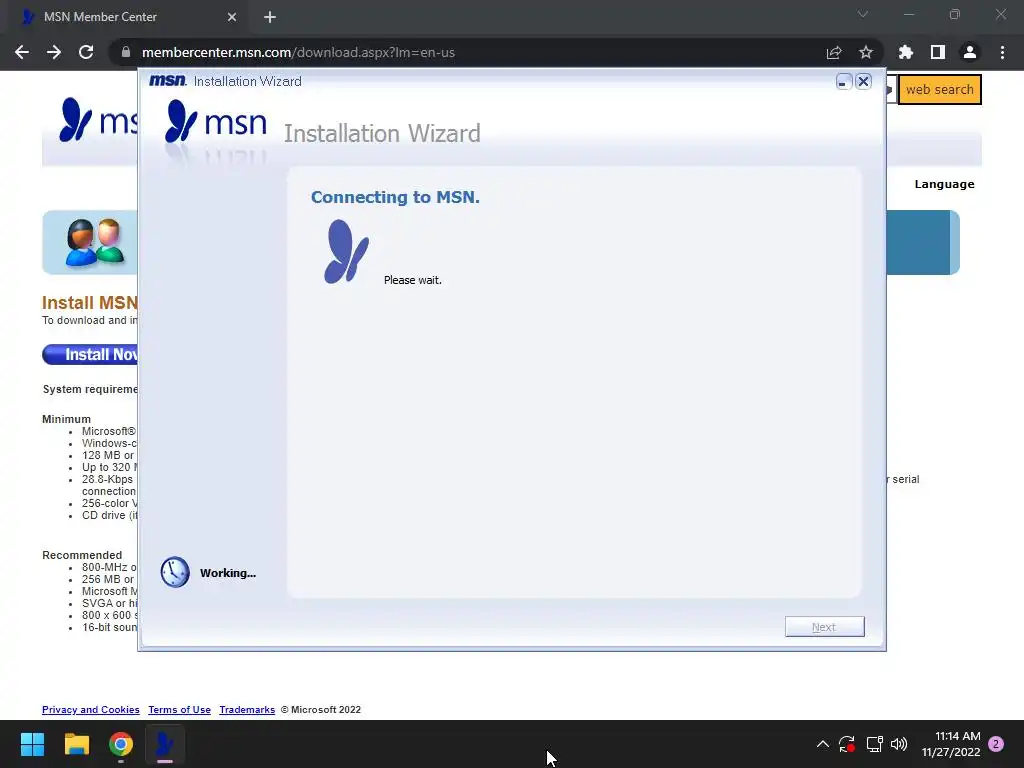Toggle the Chrome side panel icon

(x=938, y=52)
